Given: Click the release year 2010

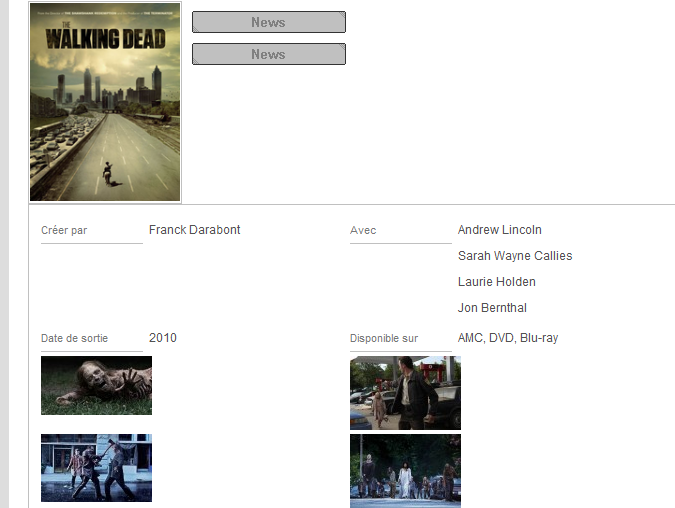Looking at the screenshot, I should tap(163, 338).
